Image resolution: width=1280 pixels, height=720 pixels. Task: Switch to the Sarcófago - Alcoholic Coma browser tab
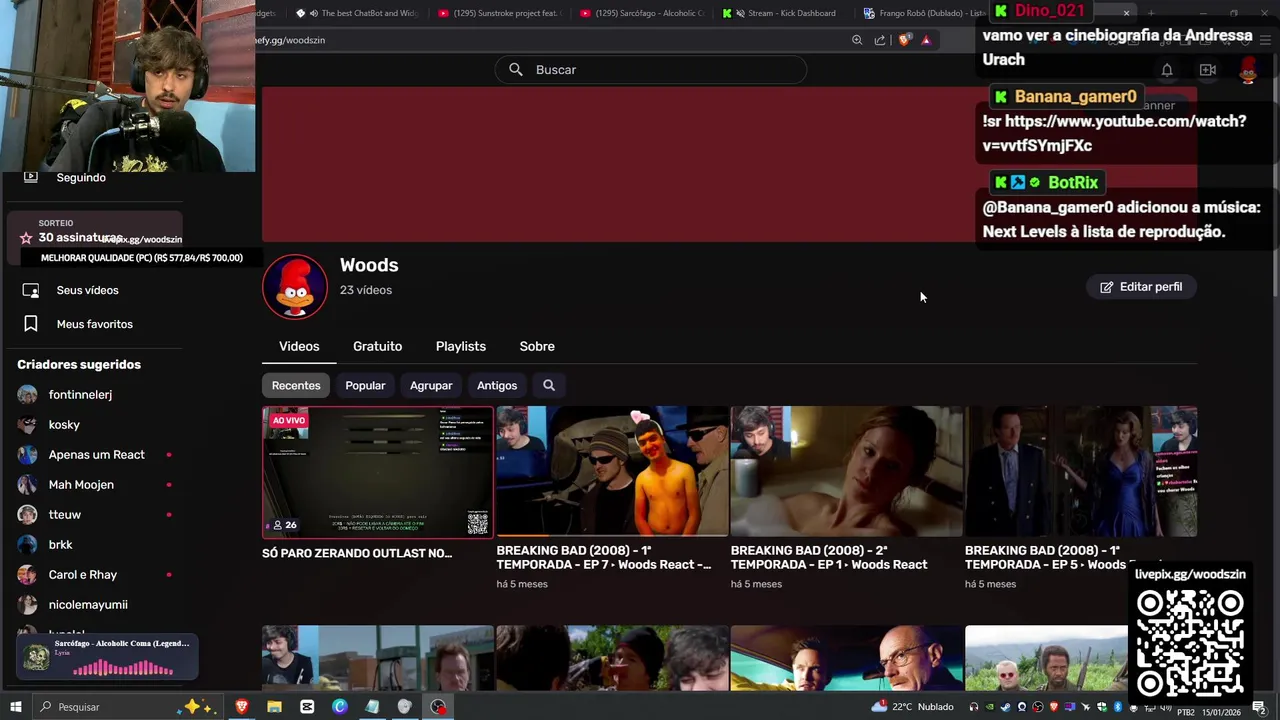(642, 13)
